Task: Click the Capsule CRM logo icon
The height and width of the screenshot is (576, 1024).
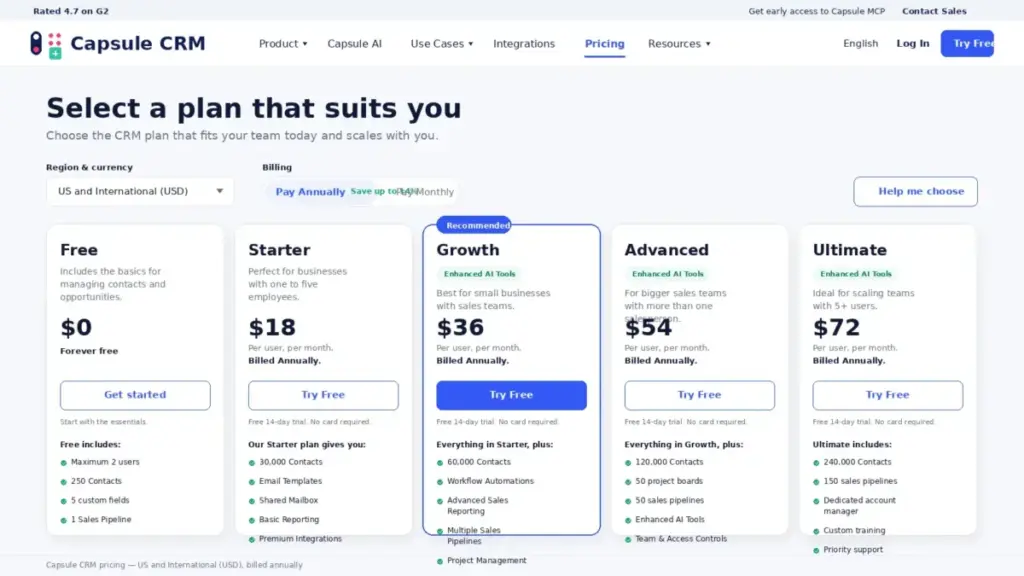Action: pyautogui.click(x=46, y=44)
